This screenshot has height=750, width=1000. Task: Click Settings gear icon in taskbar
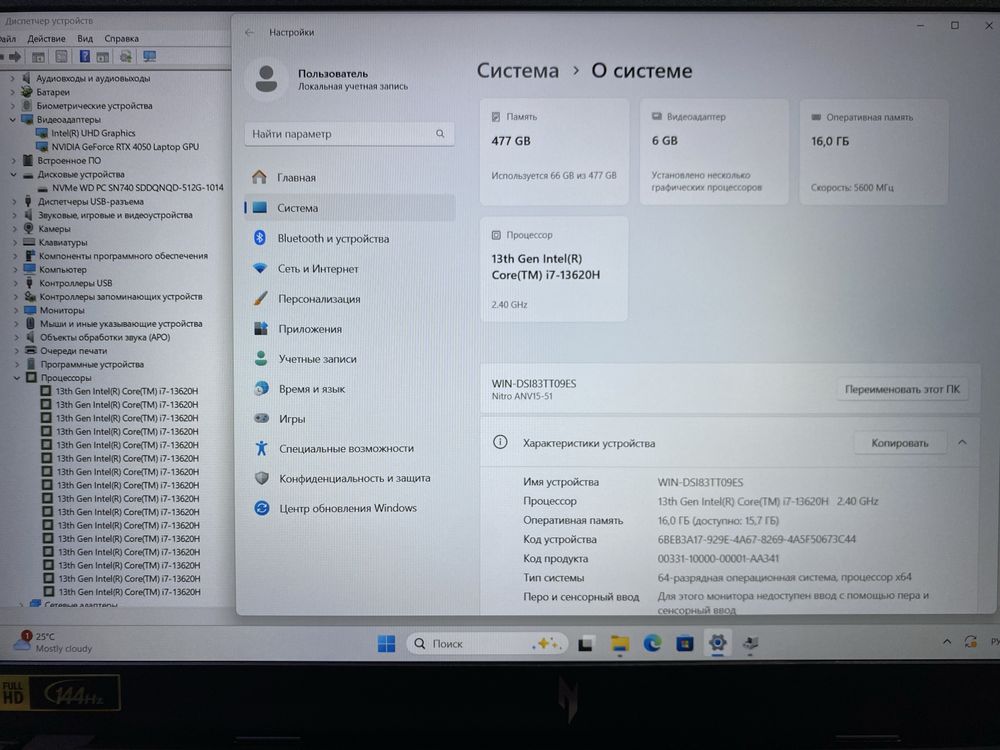[x=717, y=643]
